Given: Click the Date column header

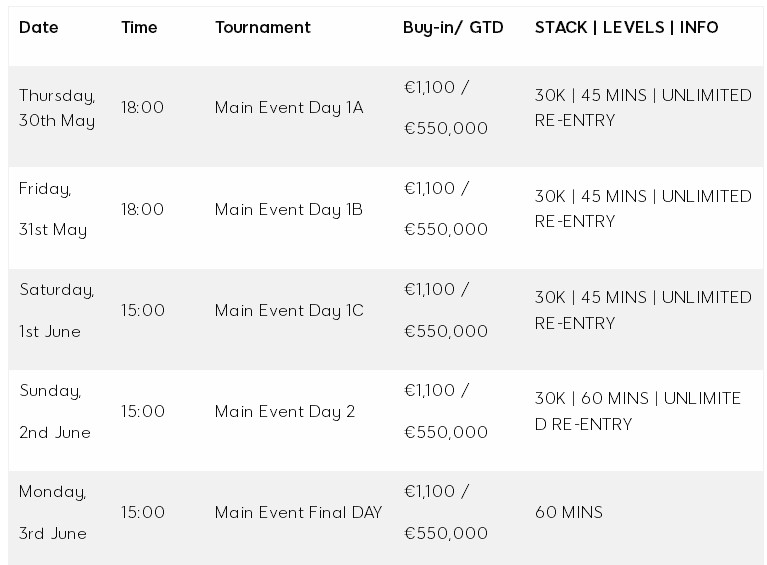Looking at the screenshot, I should click(39, 27).
